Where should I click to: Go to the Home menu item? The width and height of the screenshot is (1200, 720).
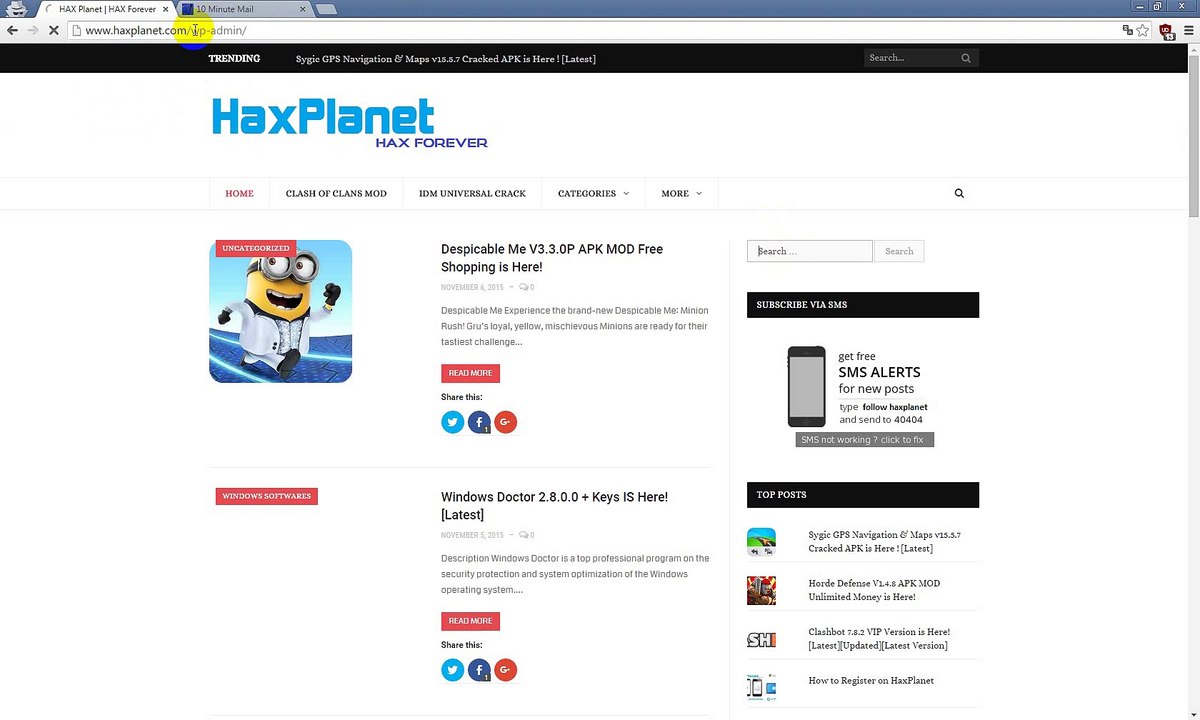[x=239, y=193]
